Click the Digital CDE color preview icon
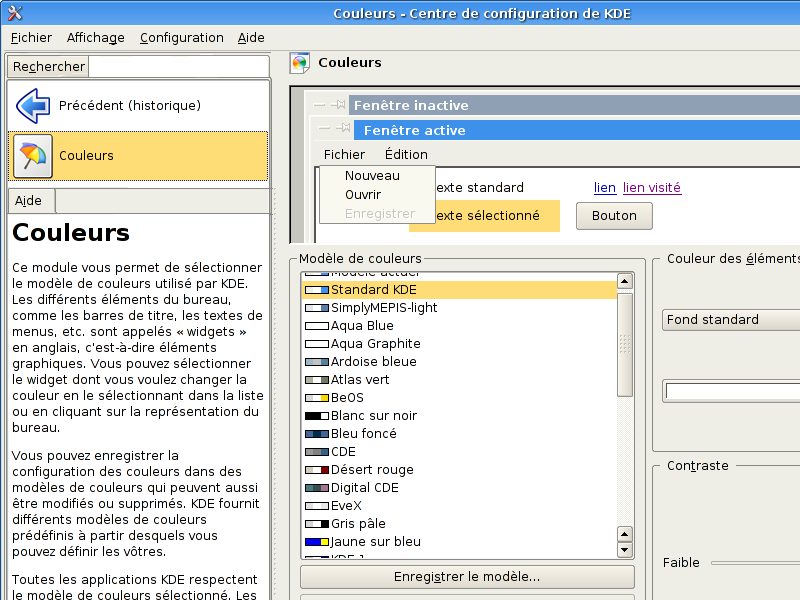This screenshot has width=800, height=600. tap(317, 488)
